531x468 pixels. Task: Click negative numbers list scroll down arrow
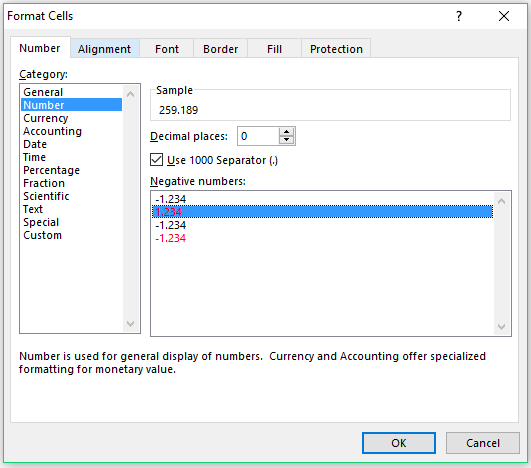click(502, 326)
